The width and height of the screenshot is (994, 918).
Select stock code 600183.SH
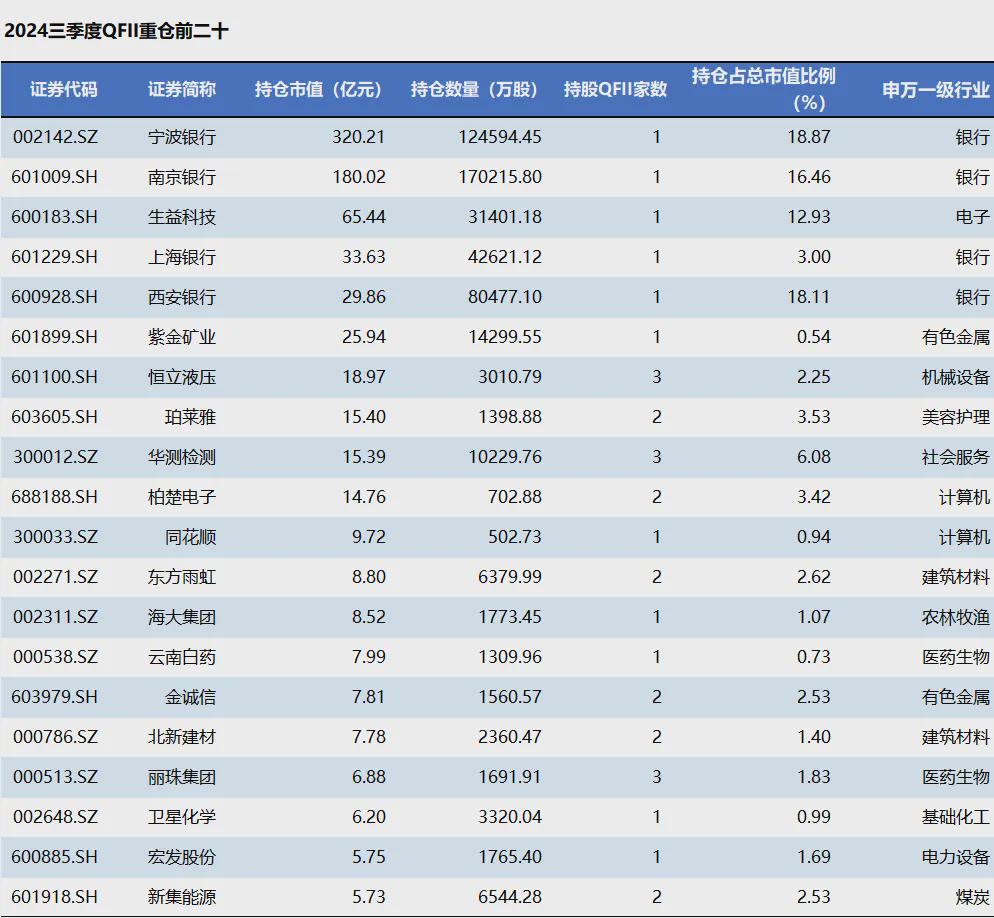(x=55, y=217)
